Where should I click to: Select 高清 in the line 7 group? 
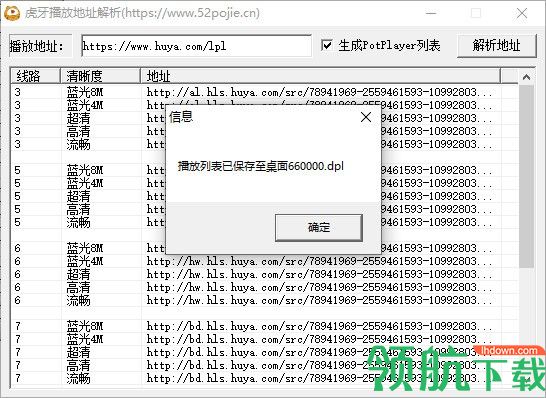[x=78, y=365]
